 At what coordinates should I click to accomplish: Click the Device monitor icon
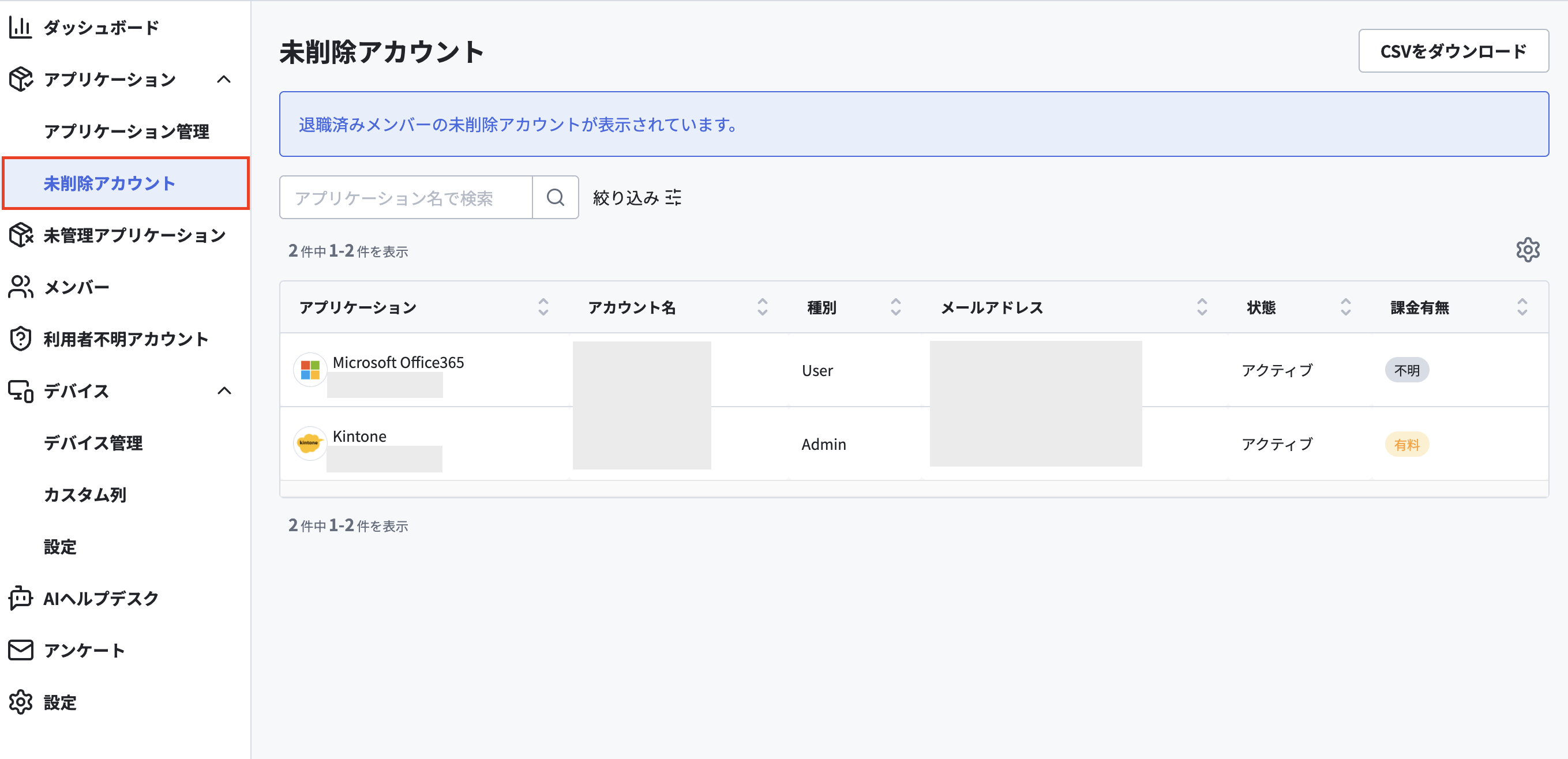pos(20,391)
